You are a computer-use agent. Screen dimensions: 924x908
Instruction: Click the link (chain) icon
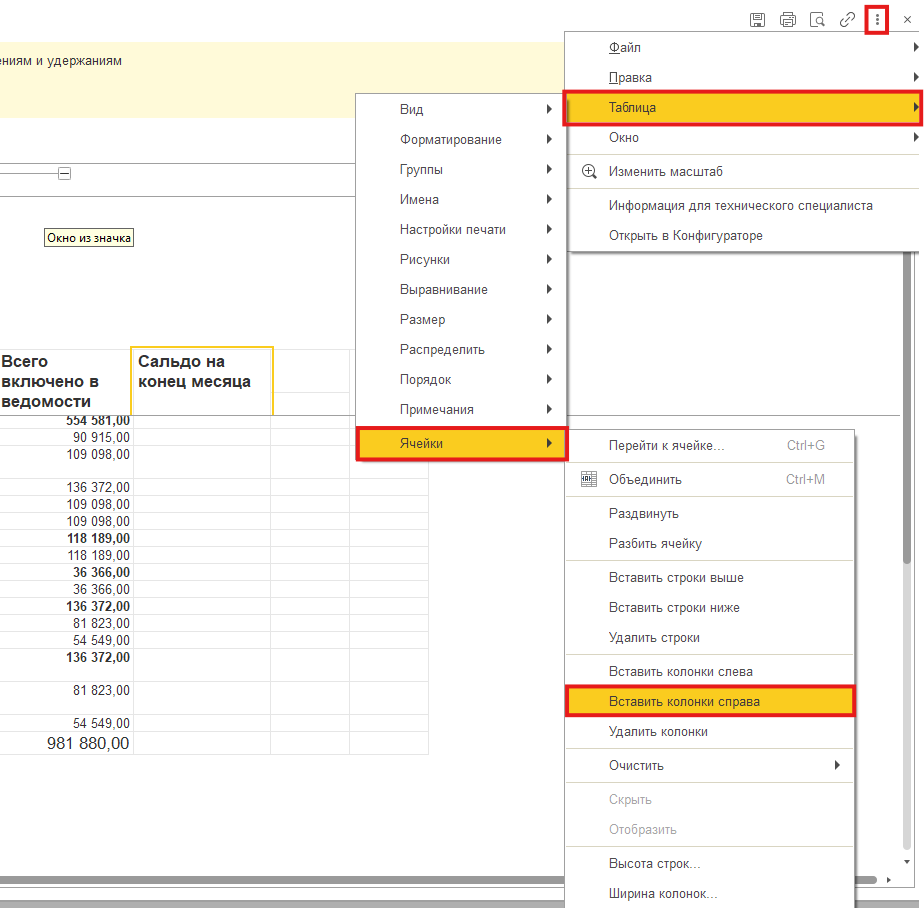click(x=847, y=20)
